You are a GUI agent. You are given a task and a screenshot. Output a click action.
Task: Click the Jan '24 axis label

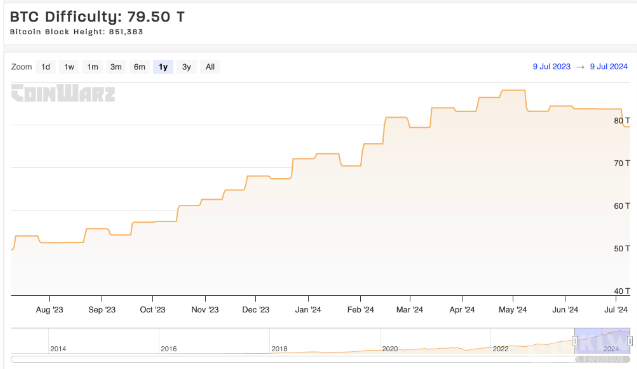[308, 310]
